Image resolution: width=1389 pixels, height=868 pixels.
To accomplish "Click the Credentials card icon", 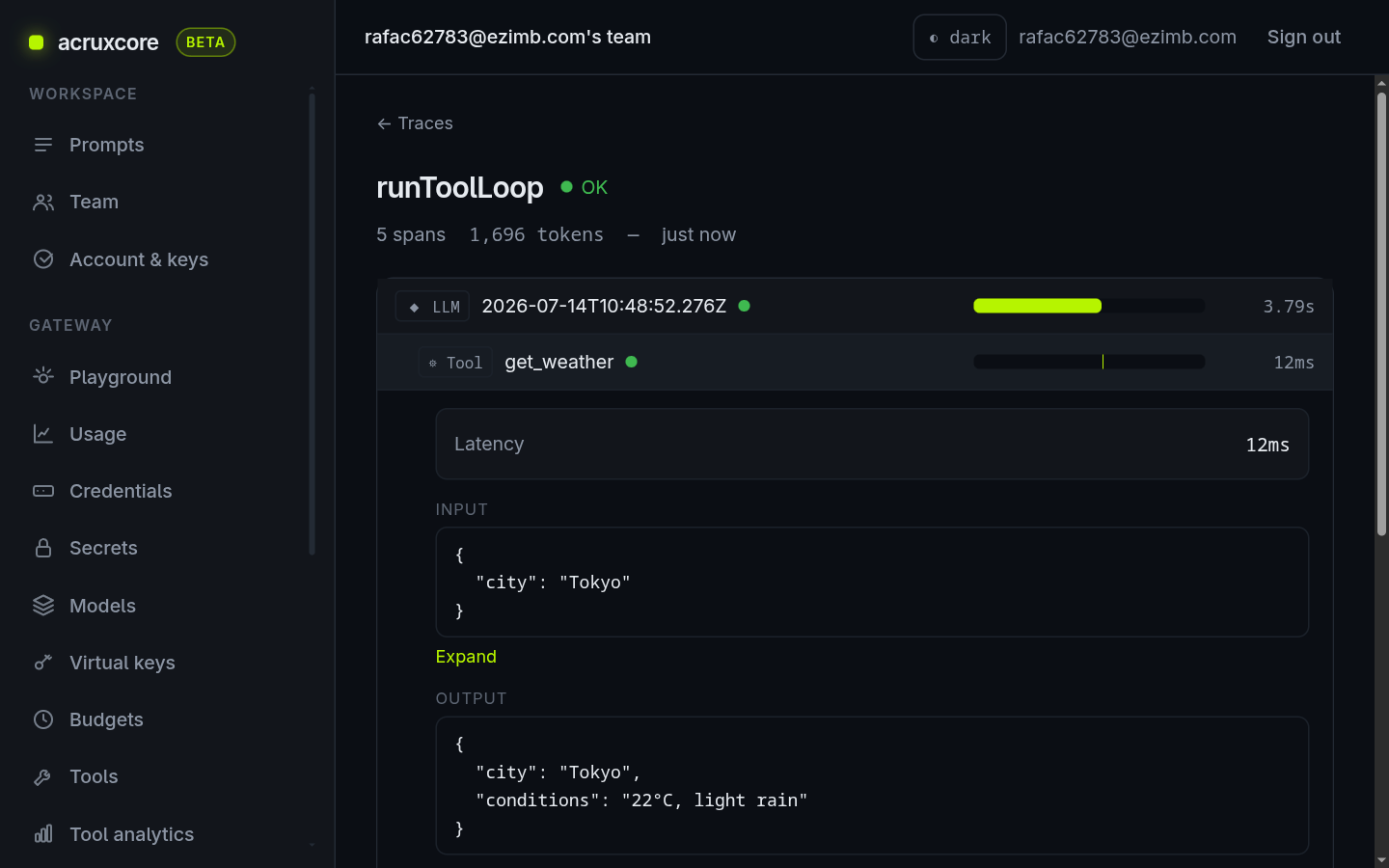I will click(x=43, y=491).
